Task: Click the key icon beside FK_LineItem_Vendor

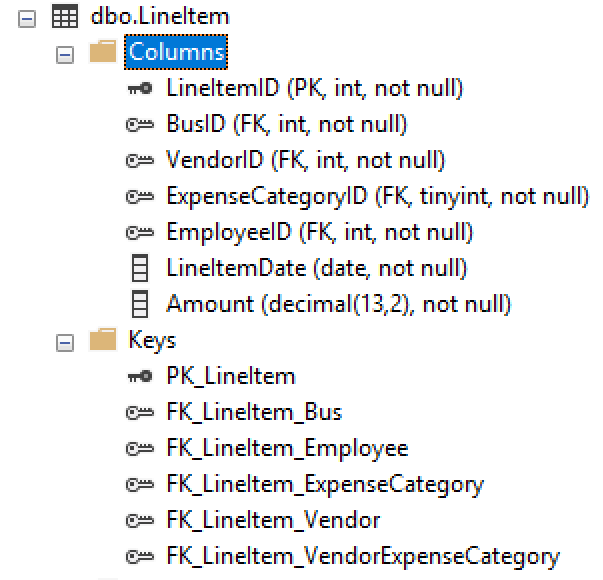Action: pyautogui.click(x=141, y=521)
